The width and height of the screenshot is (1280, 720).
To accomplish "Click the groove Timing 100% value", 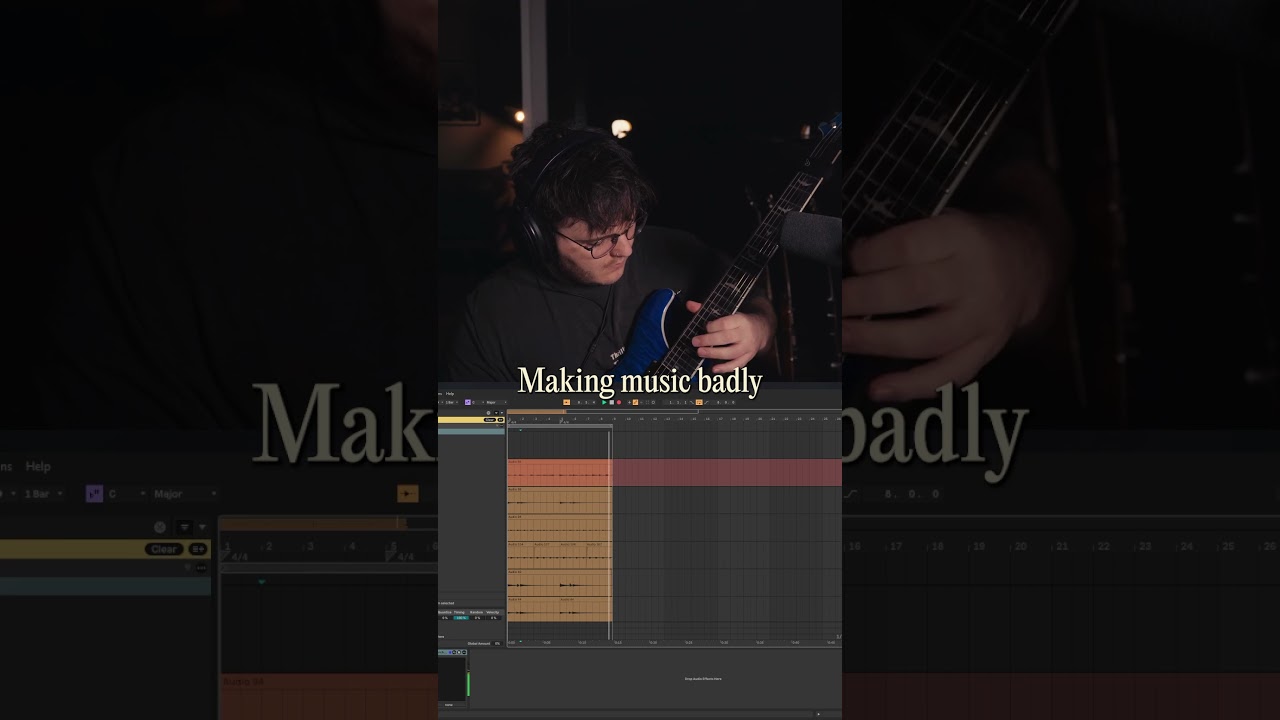I will [461, 618].
